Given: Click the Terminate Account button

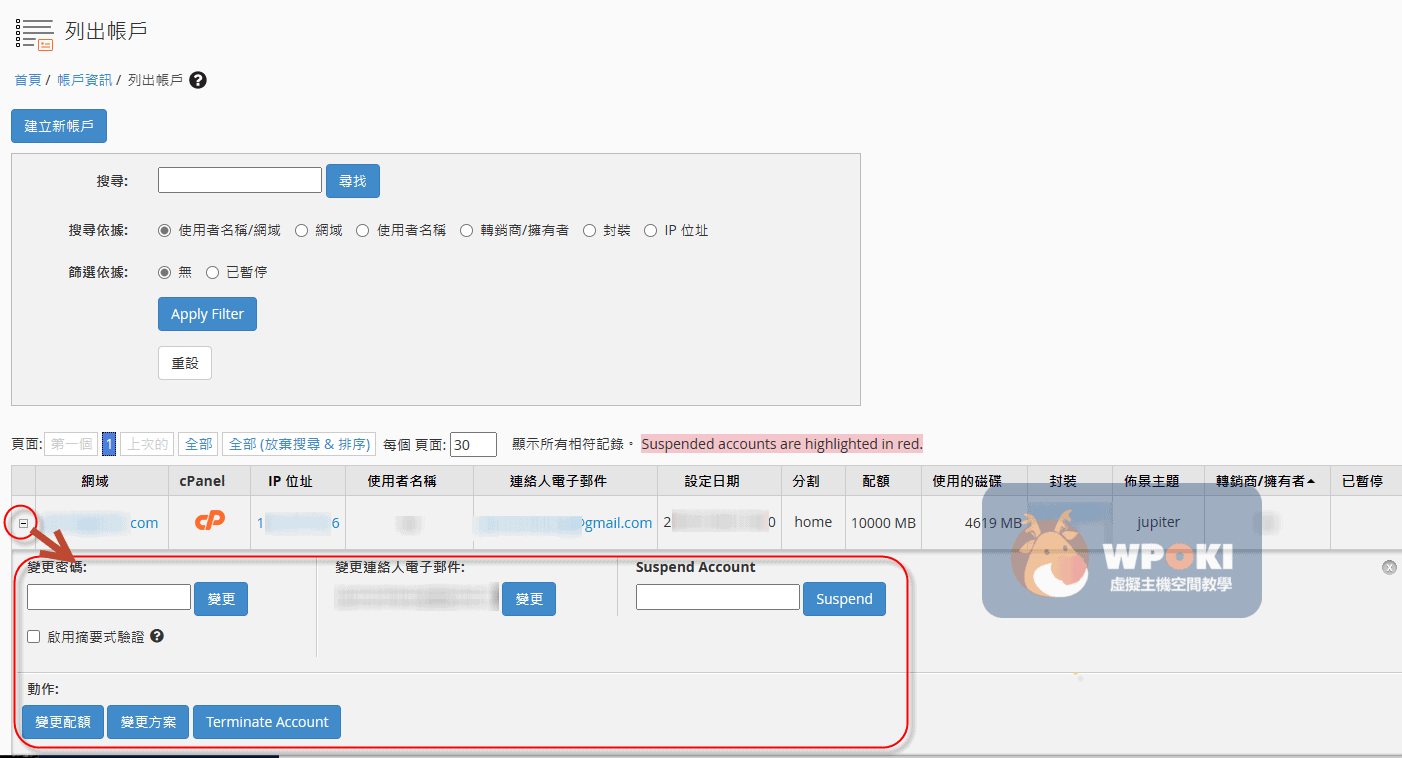Looking at the screenshot, I should click(x=267, y=722).
